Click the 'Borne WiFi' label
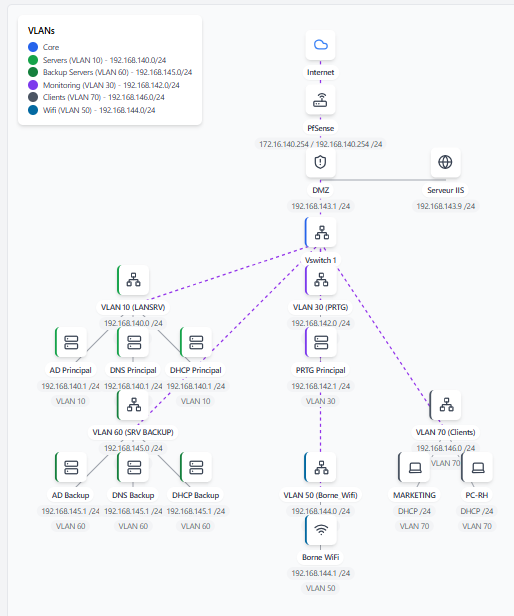 [321, 557]
